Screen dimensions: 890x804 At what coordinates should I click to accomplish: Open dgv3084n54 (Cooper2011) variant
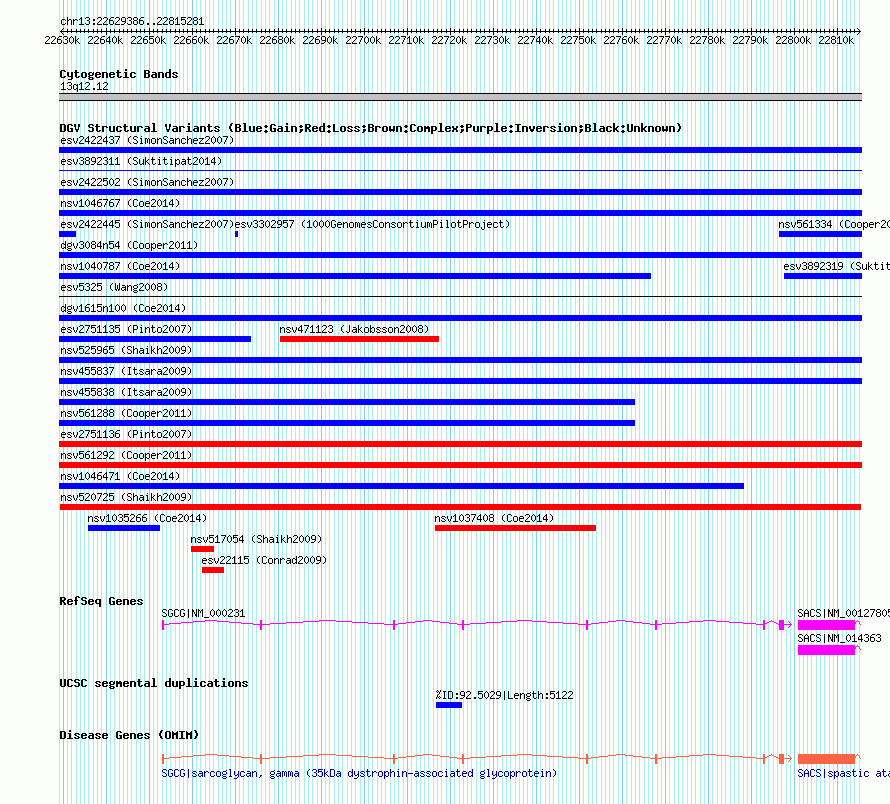(129, 245)
